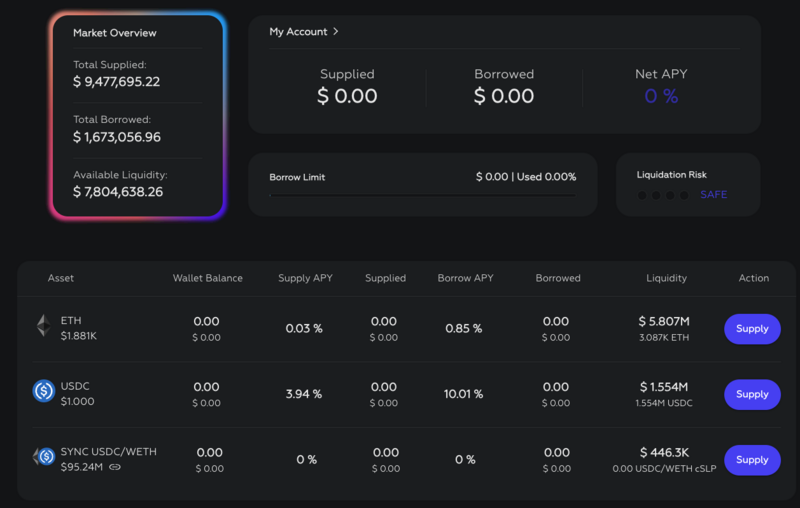Click the Wallet Balance column header
Viewport: 800px width, 508px height.
[208, 278]
